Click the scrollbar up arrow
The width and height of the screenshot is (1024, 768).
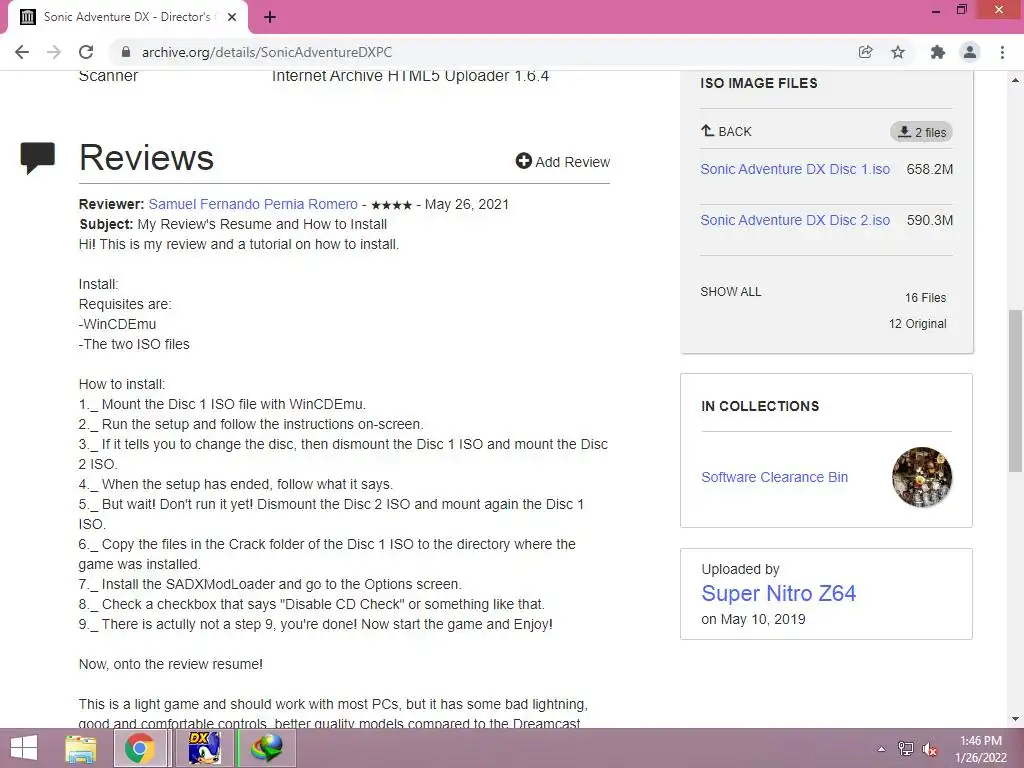[1015, 80]
